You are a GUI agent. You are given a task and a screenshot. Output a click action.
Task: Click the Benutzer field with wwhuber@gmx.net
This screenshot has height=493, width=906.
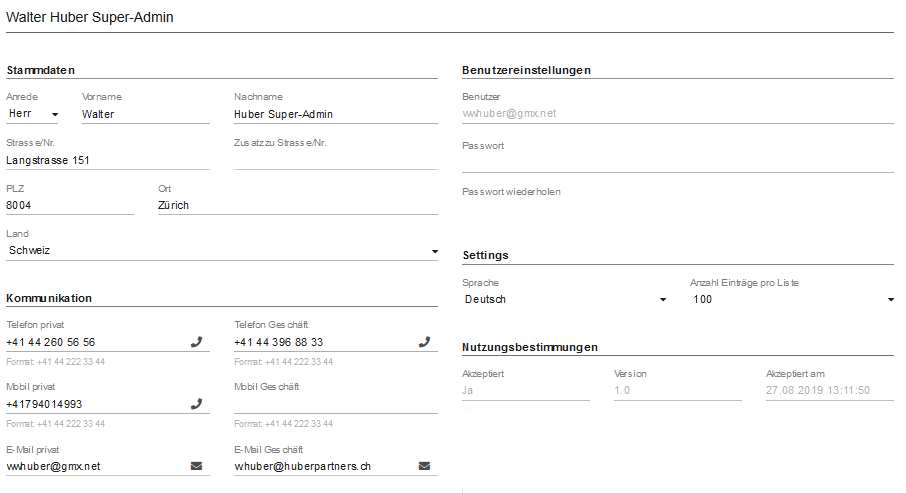pos(678,114)
